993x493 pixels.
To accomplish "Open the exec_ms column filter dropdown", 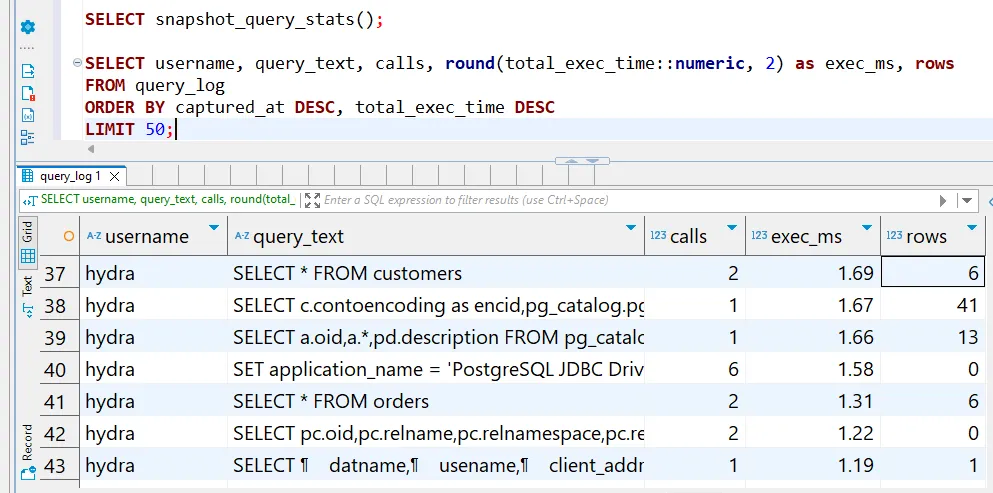I will pos(867,227).
